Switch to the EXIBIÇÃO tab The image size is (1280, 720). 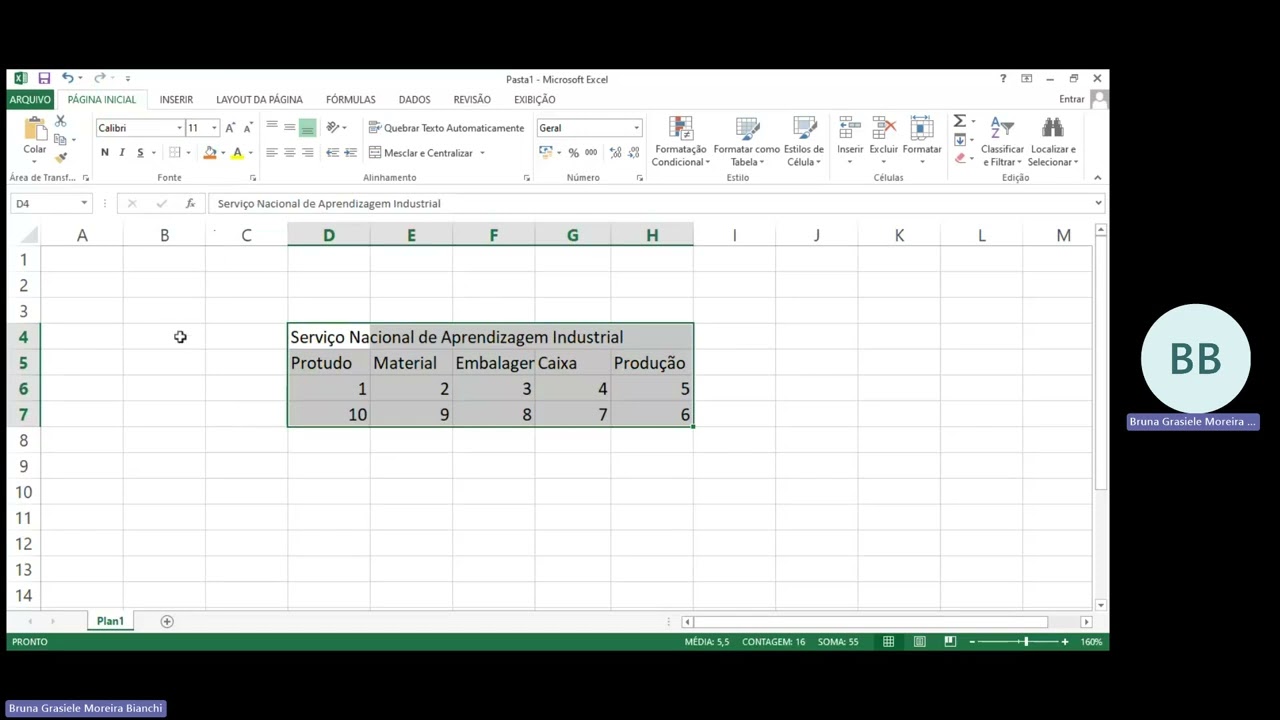point(535,99)
